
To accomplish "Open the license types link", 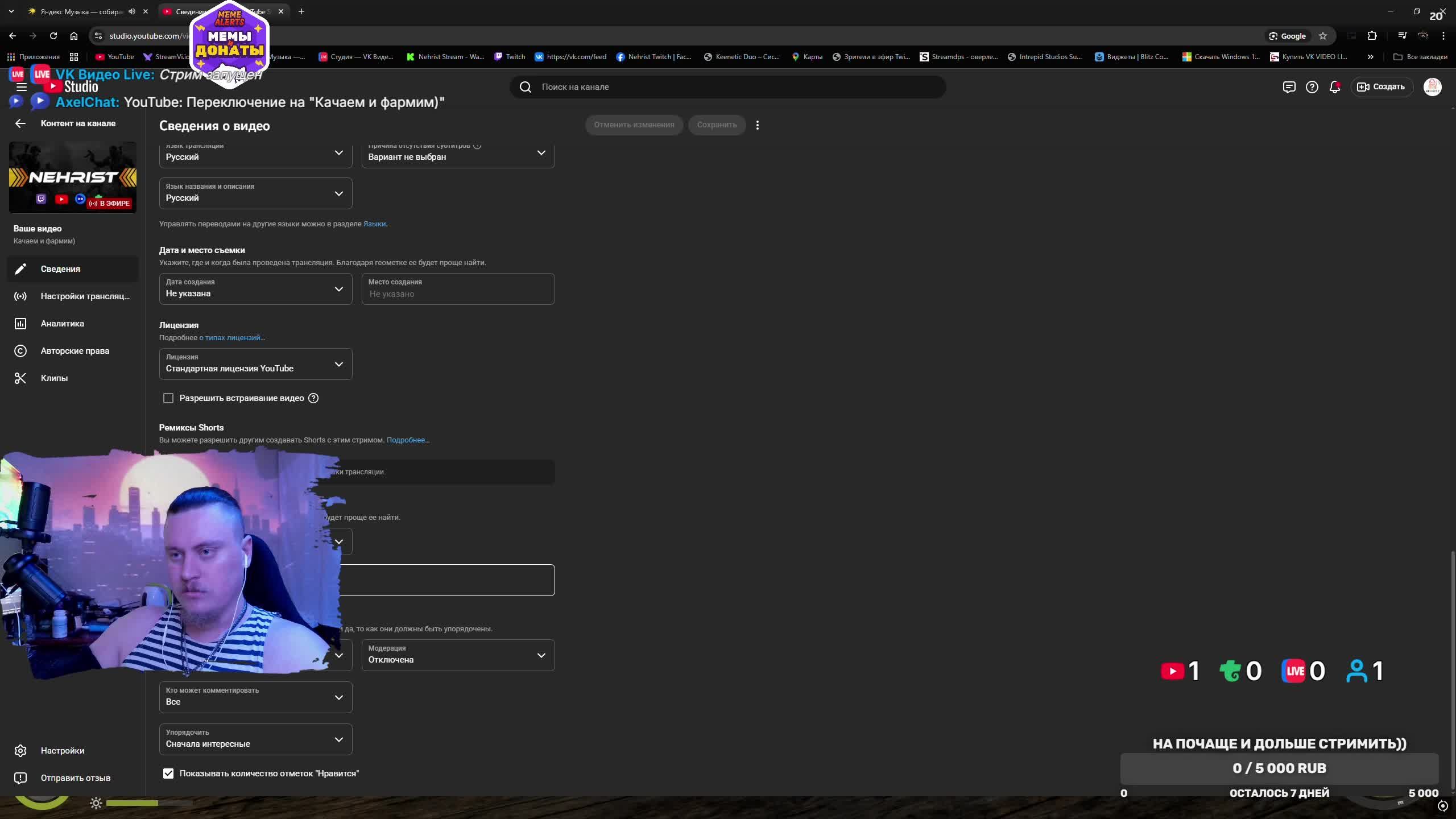I will click(x=231, y=338).
